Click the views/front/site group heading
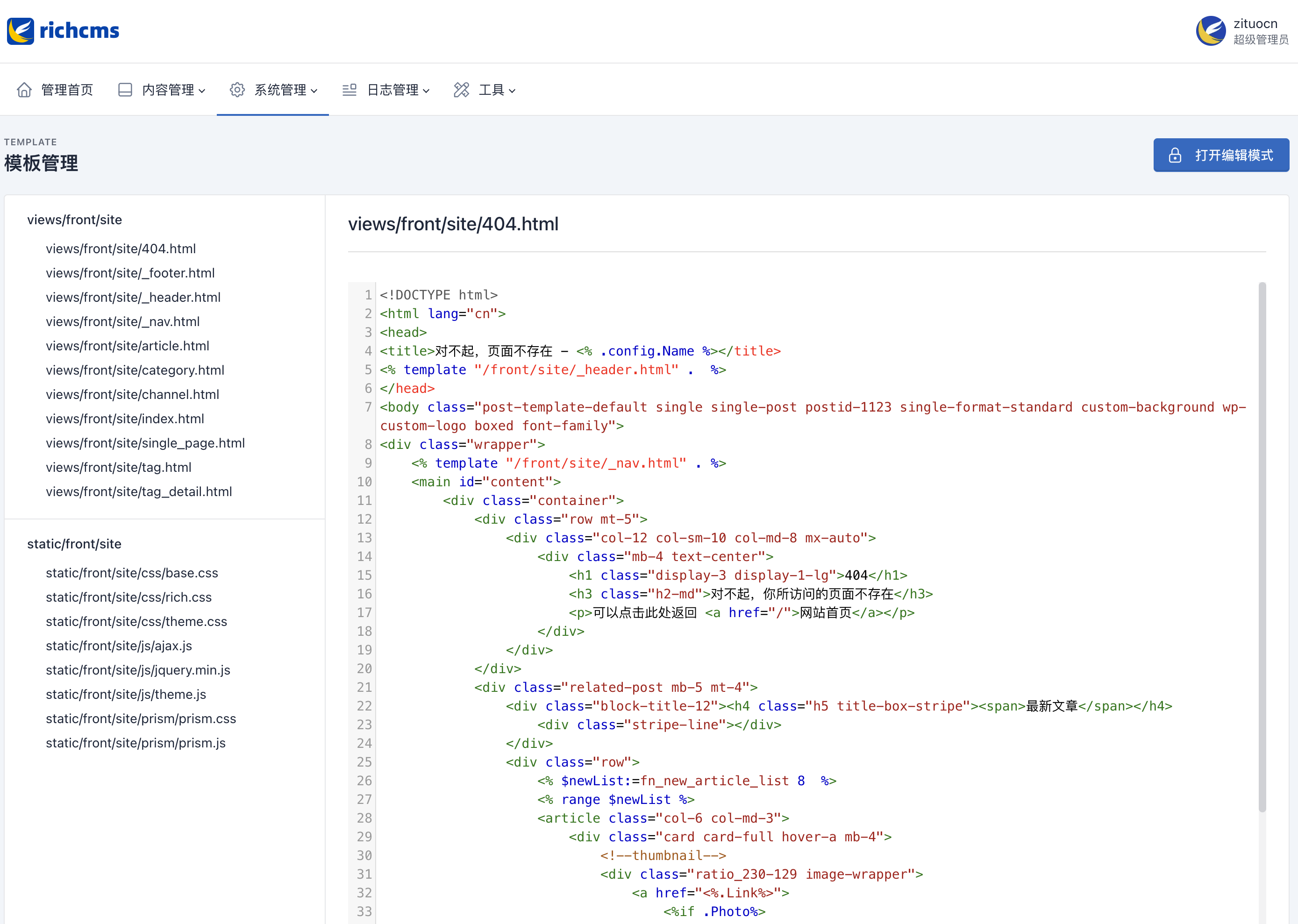This screenshot has height=924, width=1298. (x=75, y=220)
